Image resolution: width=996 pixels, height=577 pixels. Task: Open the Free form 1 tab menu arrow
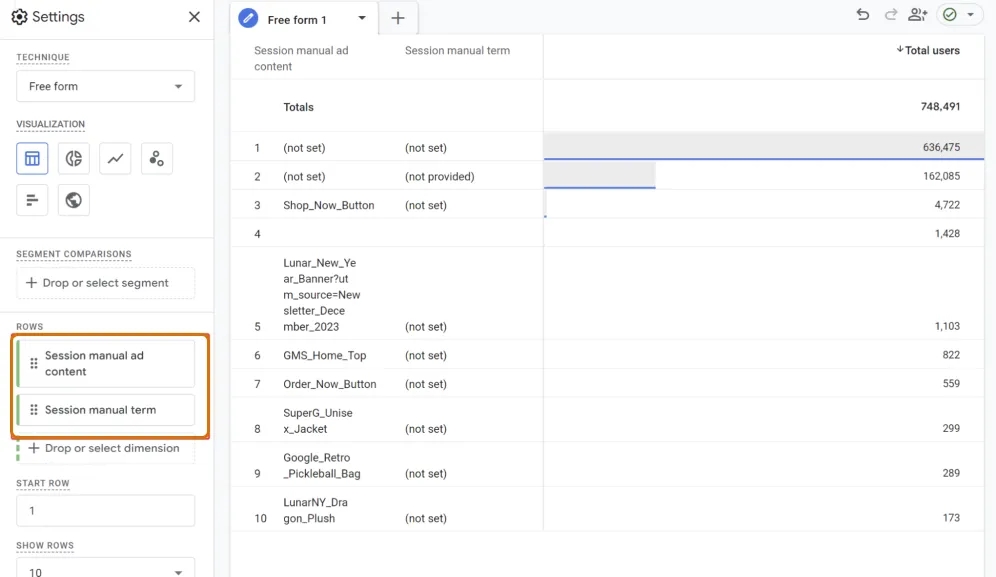click(362, 18)
